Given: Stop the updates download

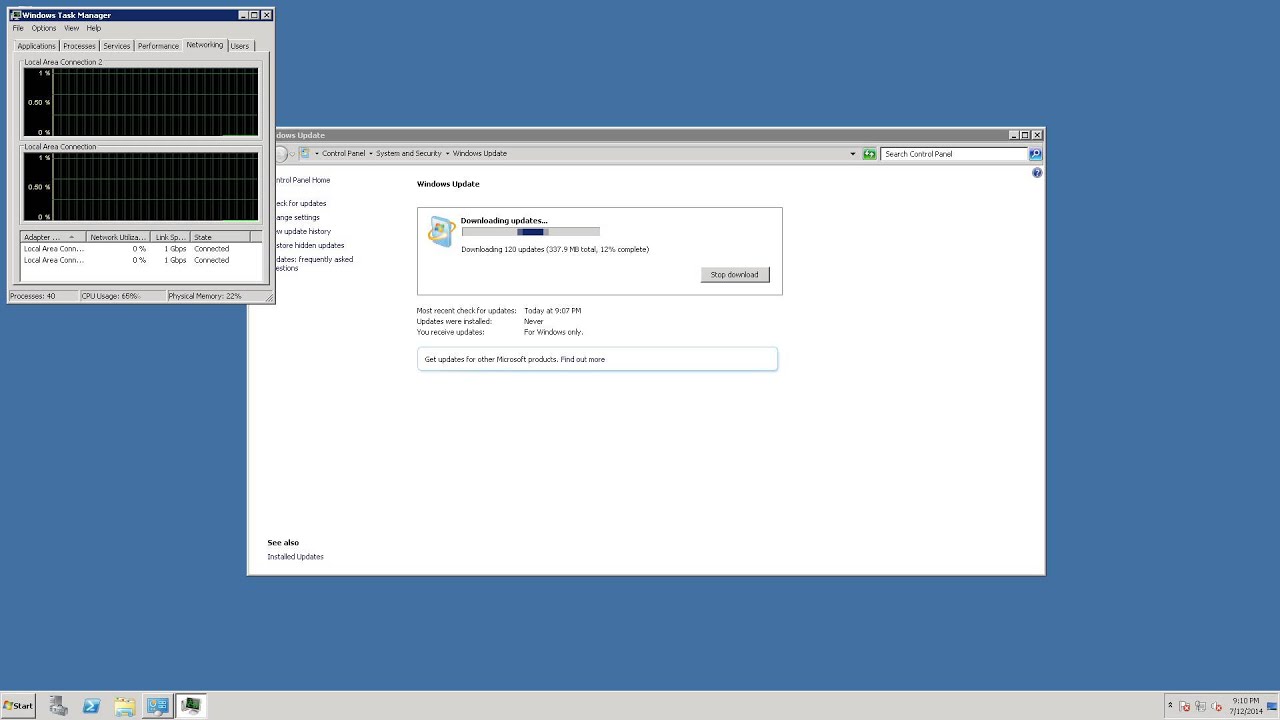Looking at the screenshot, I should (735, 274).
